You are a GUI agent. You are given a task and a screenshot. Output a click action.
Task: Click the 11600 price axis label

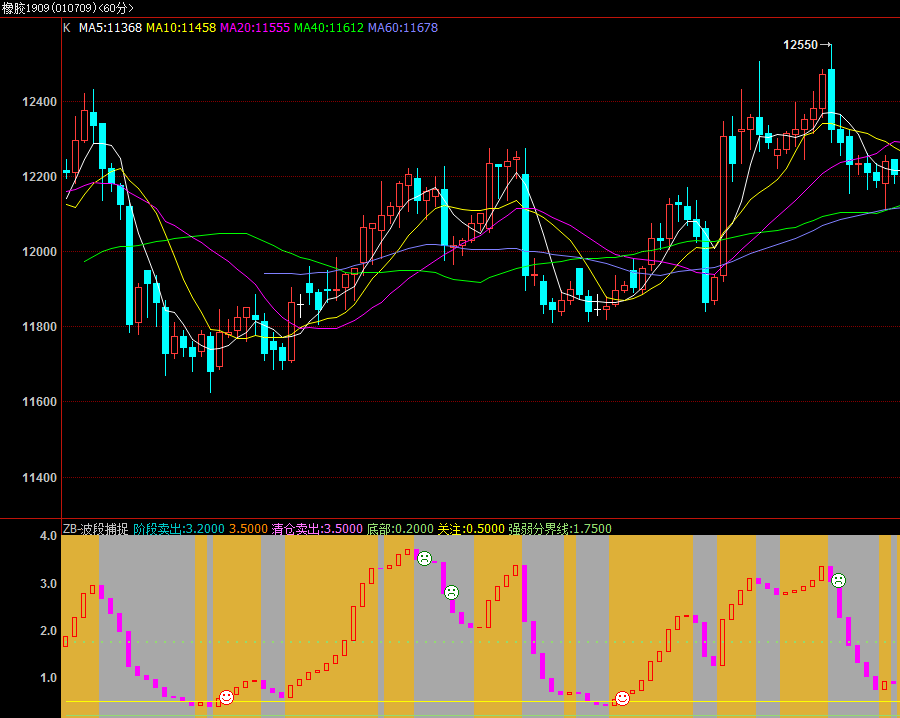pyautogui.click(x=40, y=402)
